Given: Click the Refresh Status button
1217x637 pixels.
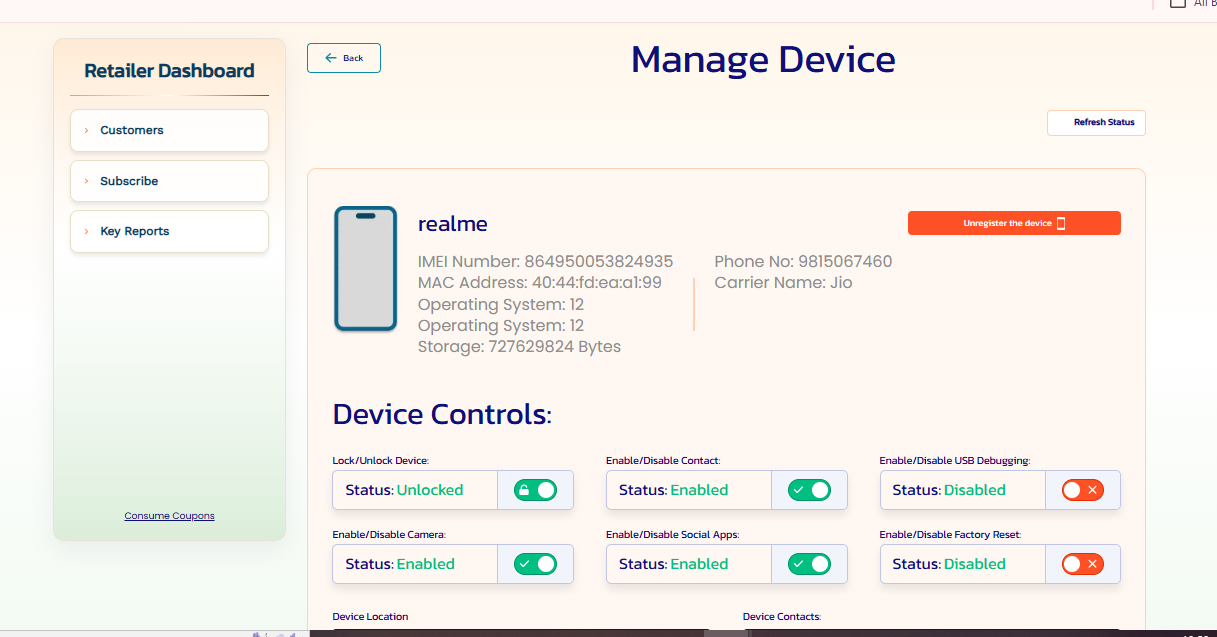Looking at the screenshot, I should pos(1096,122).
